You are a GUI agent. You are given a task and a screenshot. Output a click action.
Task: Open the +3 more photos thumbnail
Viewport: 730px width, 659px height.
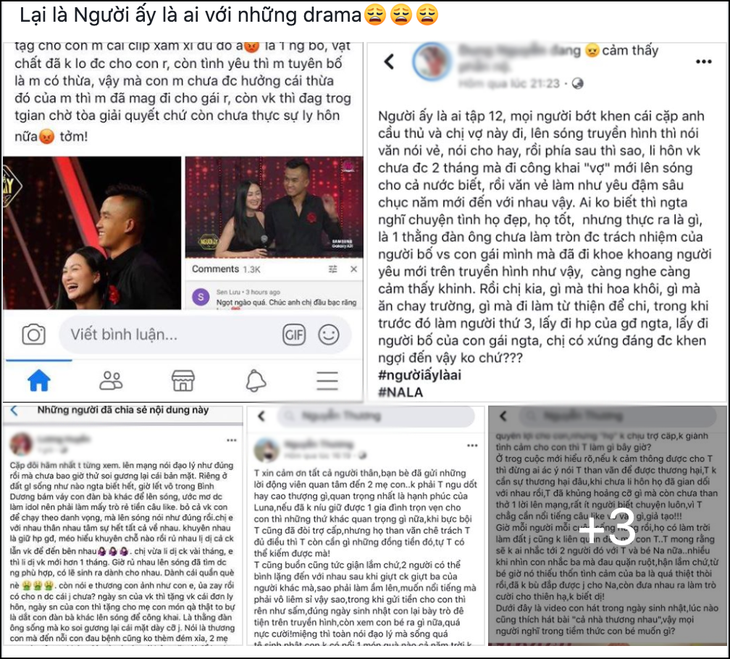607,525
